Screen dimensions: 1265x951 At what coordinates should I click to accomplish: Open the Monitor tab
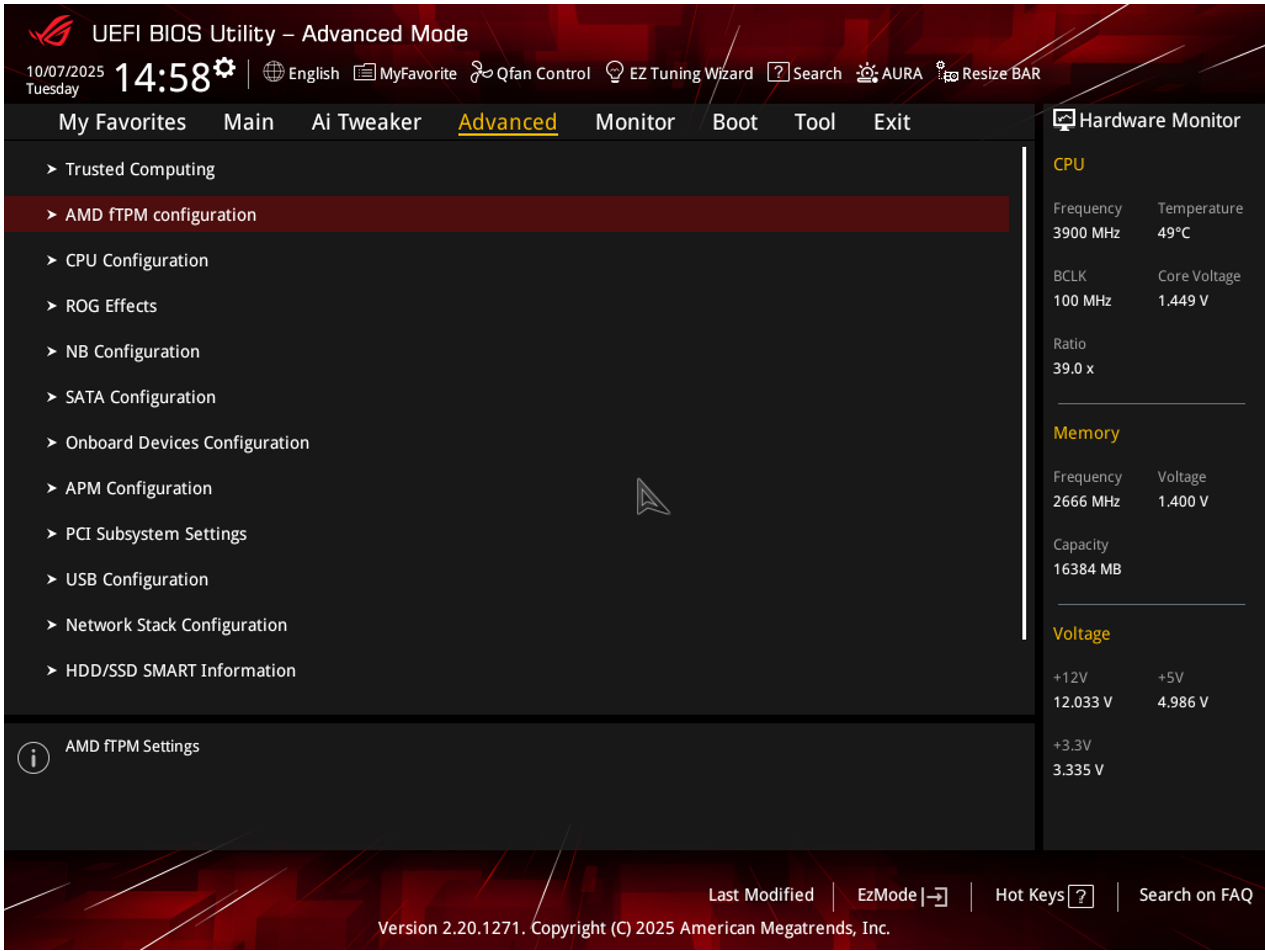point(634,122)
